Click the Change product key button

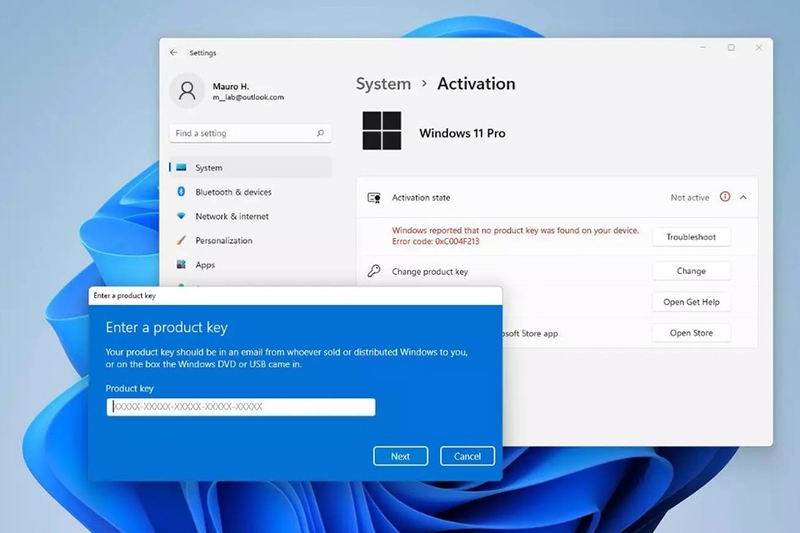coord(691,271)
